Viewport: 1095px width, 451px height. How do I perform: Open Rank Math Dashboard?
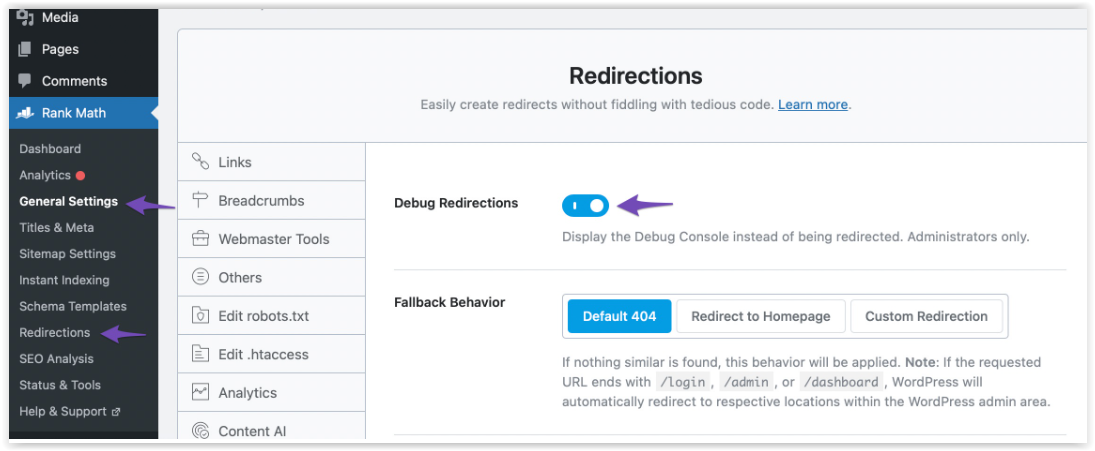50,149
